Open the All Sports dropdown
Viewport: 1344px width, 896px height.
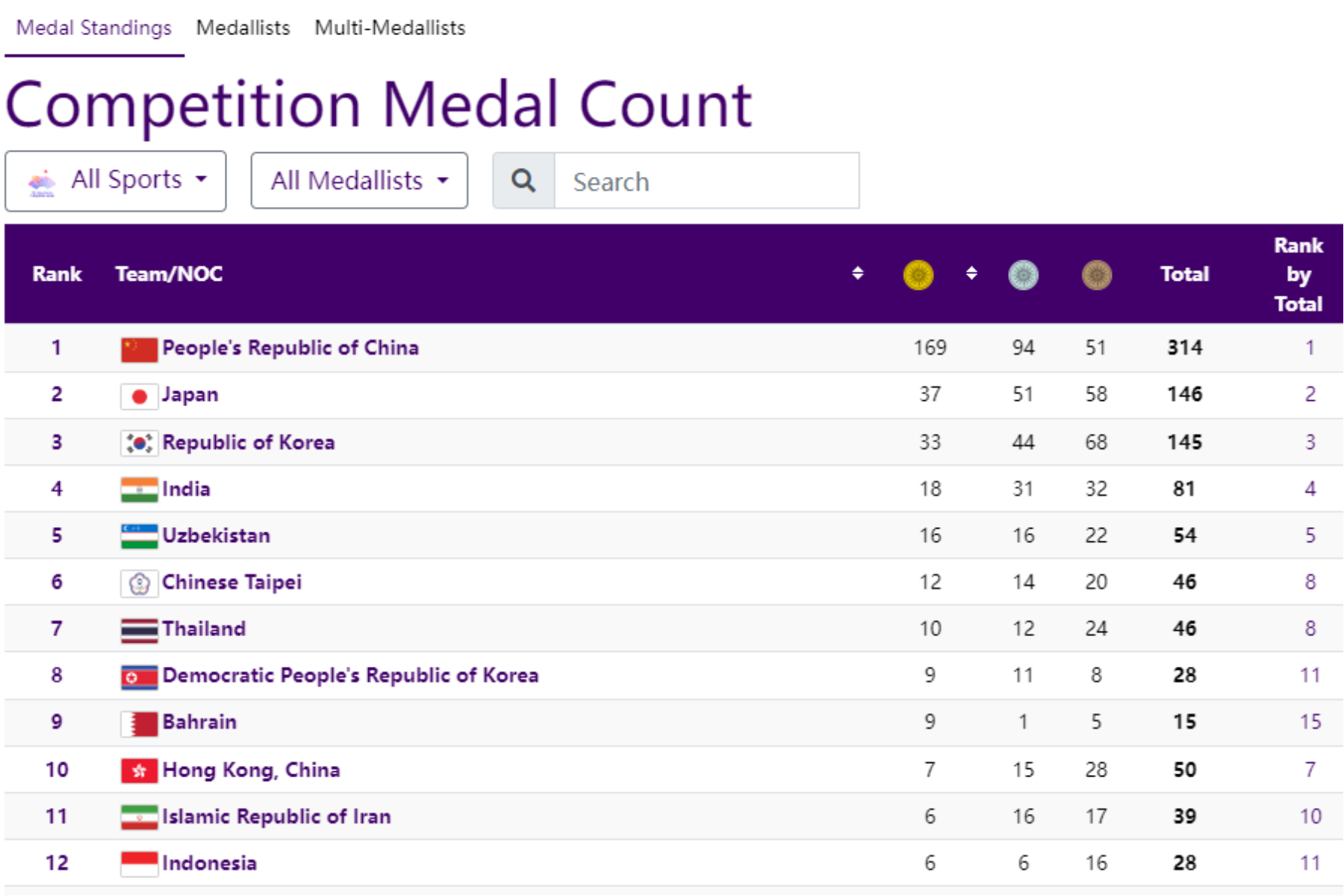(116, 181)
